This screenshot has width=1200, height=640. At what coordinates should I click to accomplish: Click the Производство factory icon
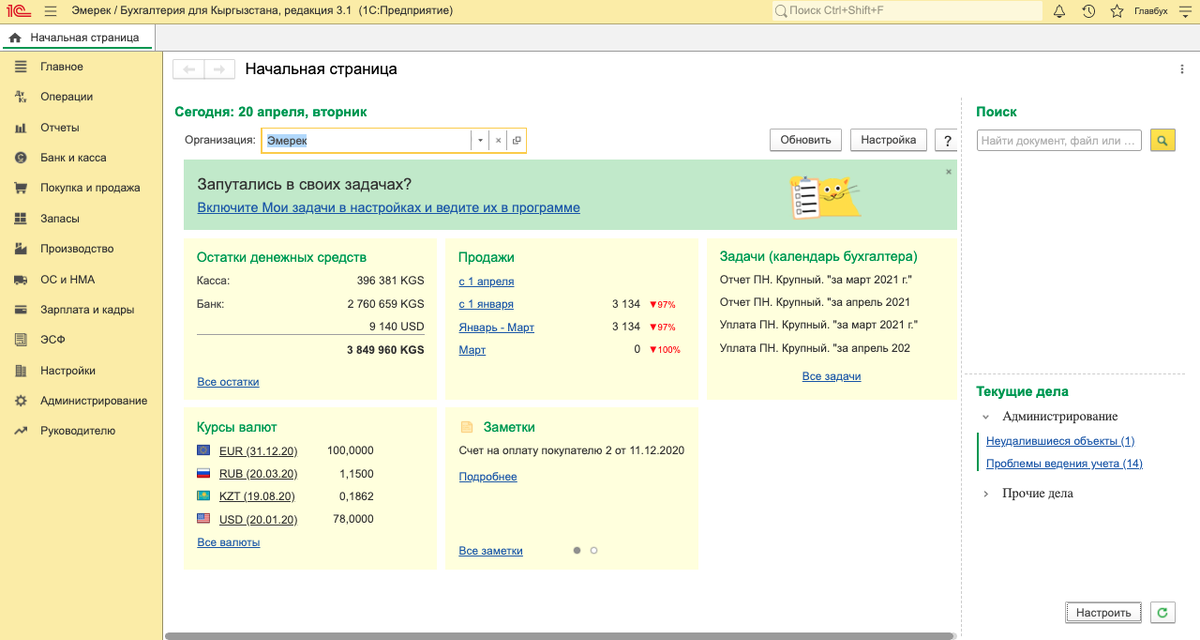pos(20,249)
